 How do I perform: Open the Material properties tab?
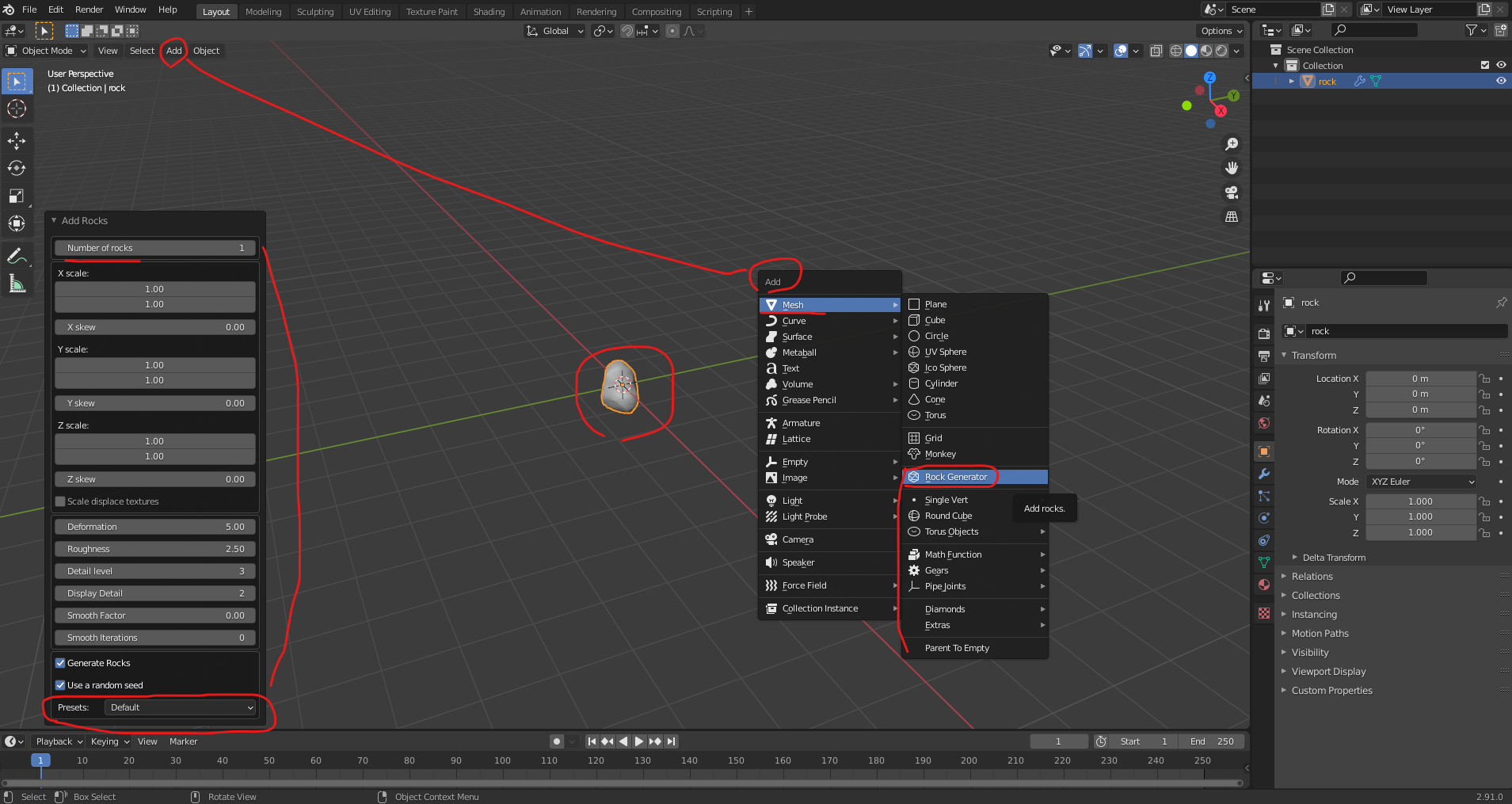(1264, 585)
